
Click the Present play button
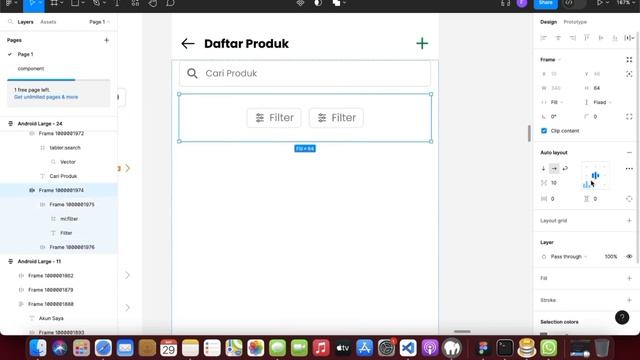point(600,3)
